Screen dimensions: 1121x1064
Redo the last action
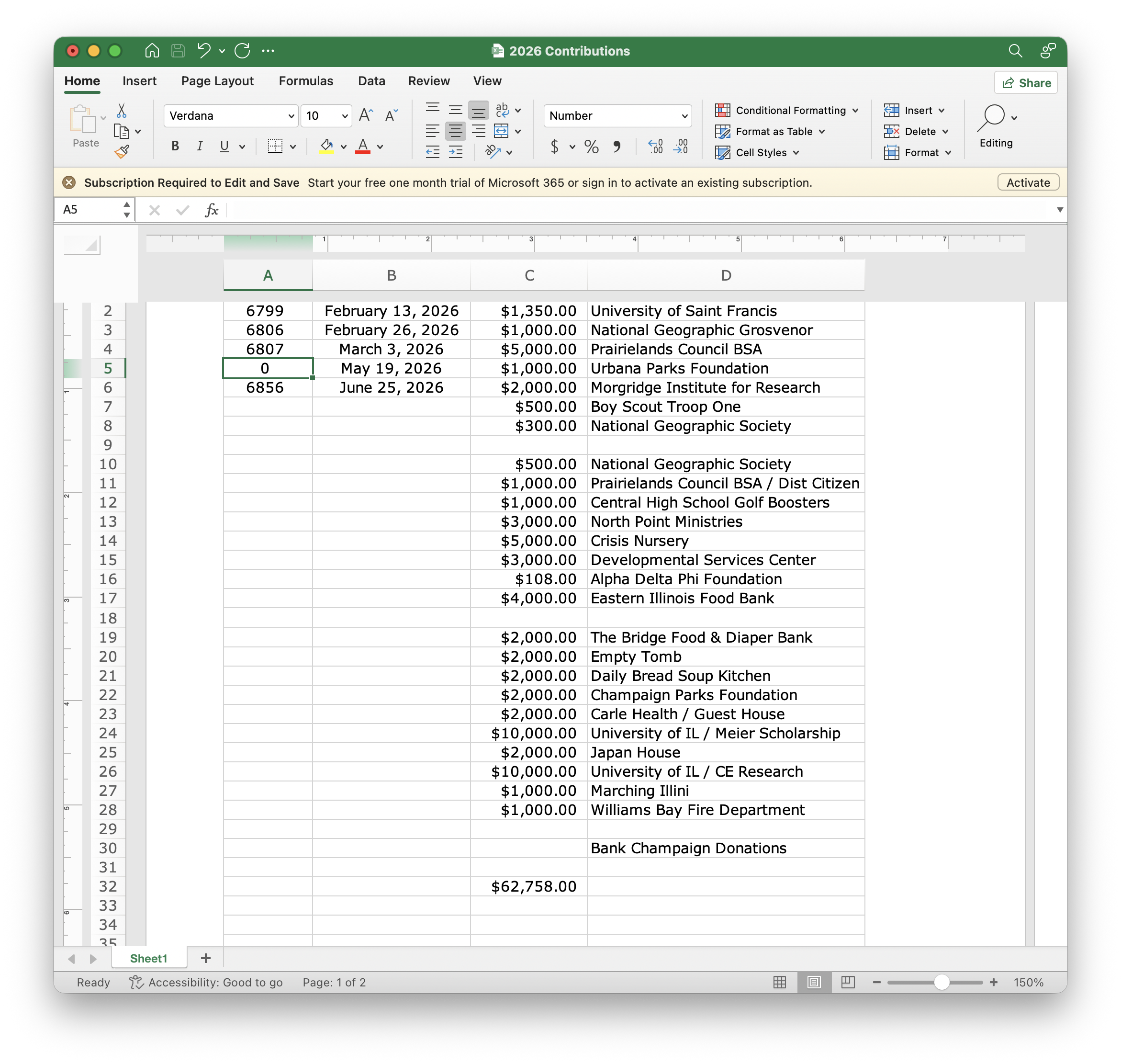point(242,51)
